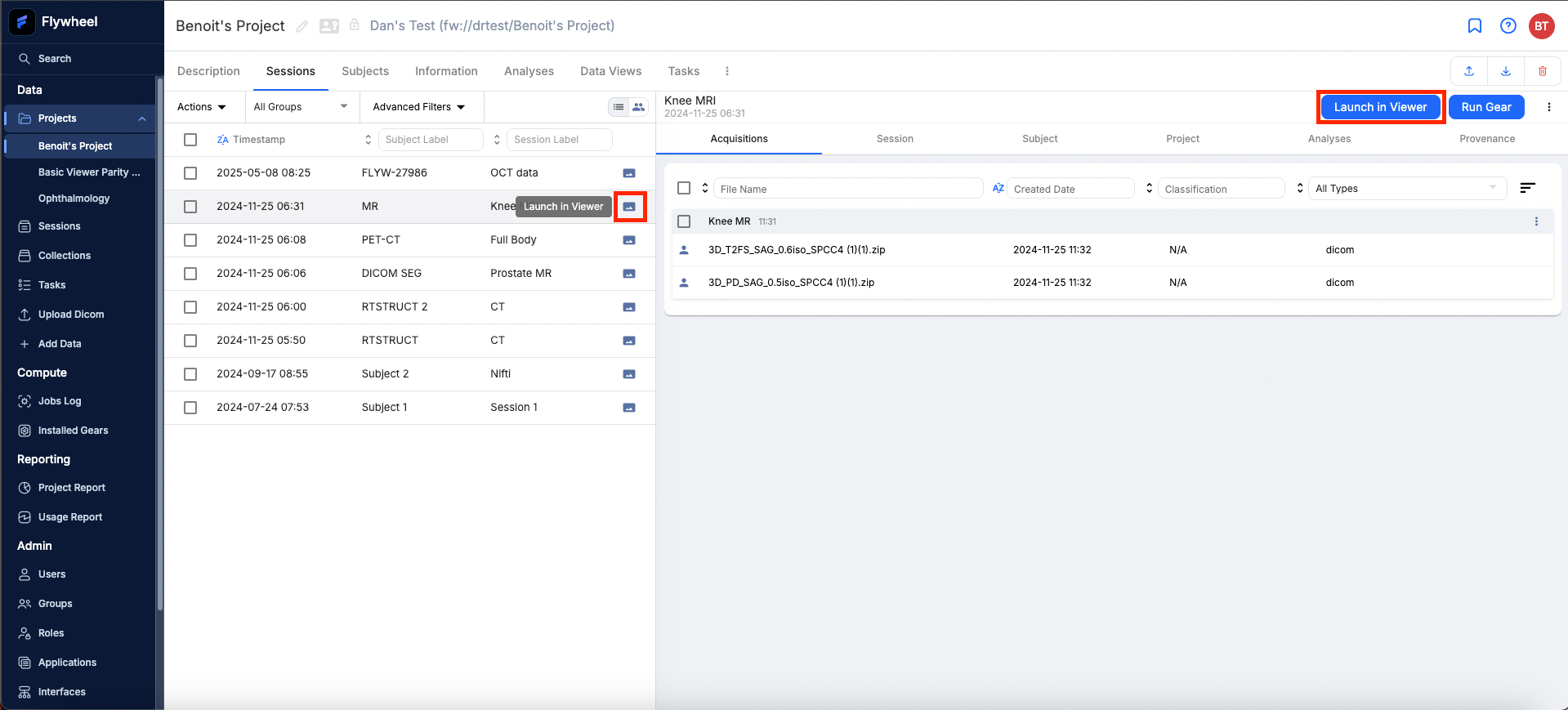This screenshot has height=710, width=1568.
Task: Open the Actions dropdown
Action: tap(202, 107)
